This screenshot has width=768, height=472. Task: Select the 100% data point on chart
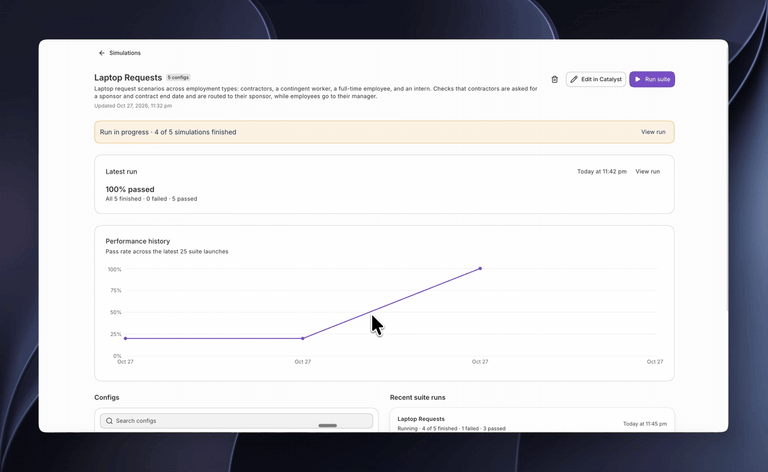[x=480, y=268]
